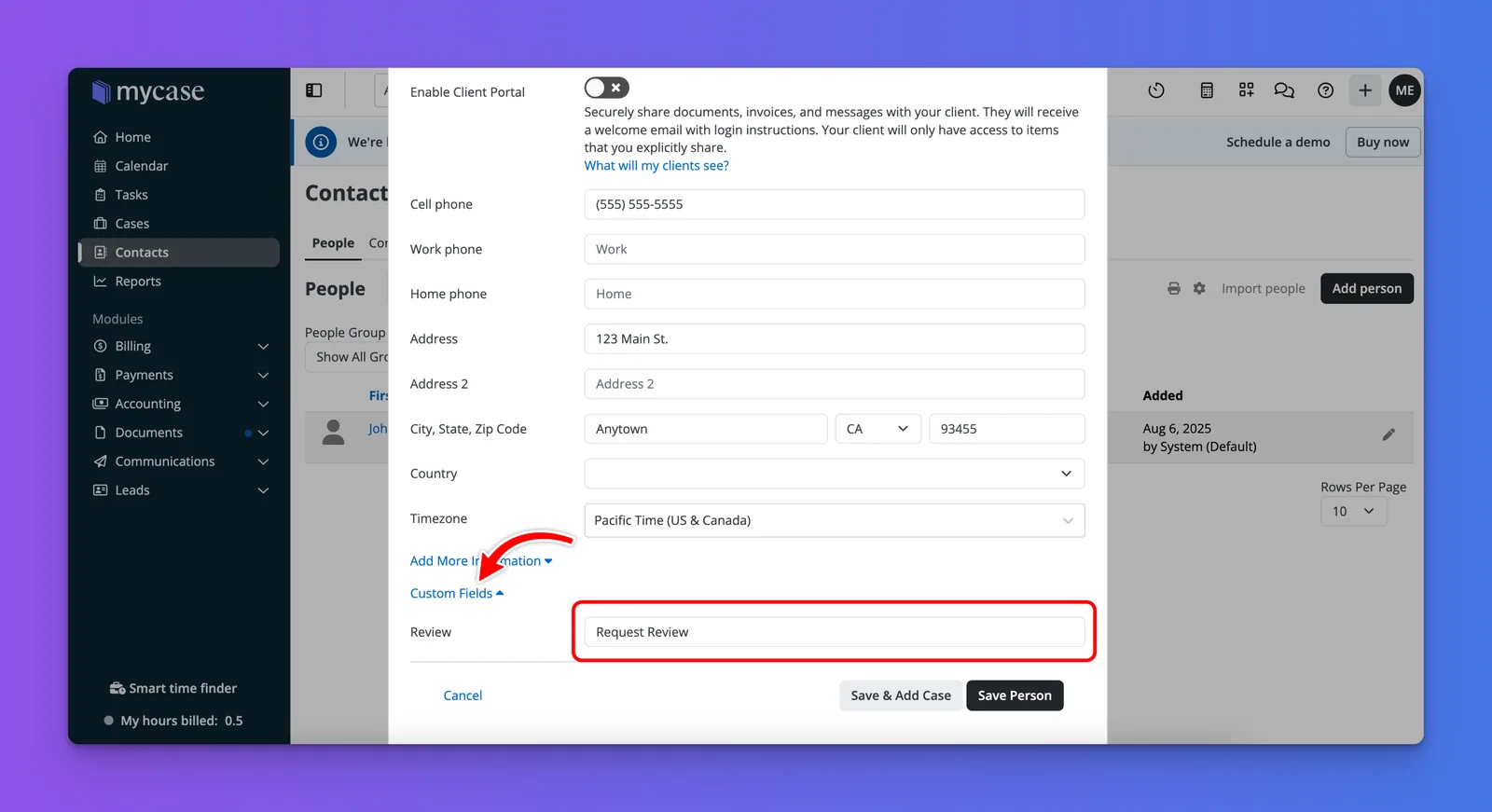Open the CA state dropdown
Image resolution: width=1492 pixels, height=812 pixels.
click(878, 429)
